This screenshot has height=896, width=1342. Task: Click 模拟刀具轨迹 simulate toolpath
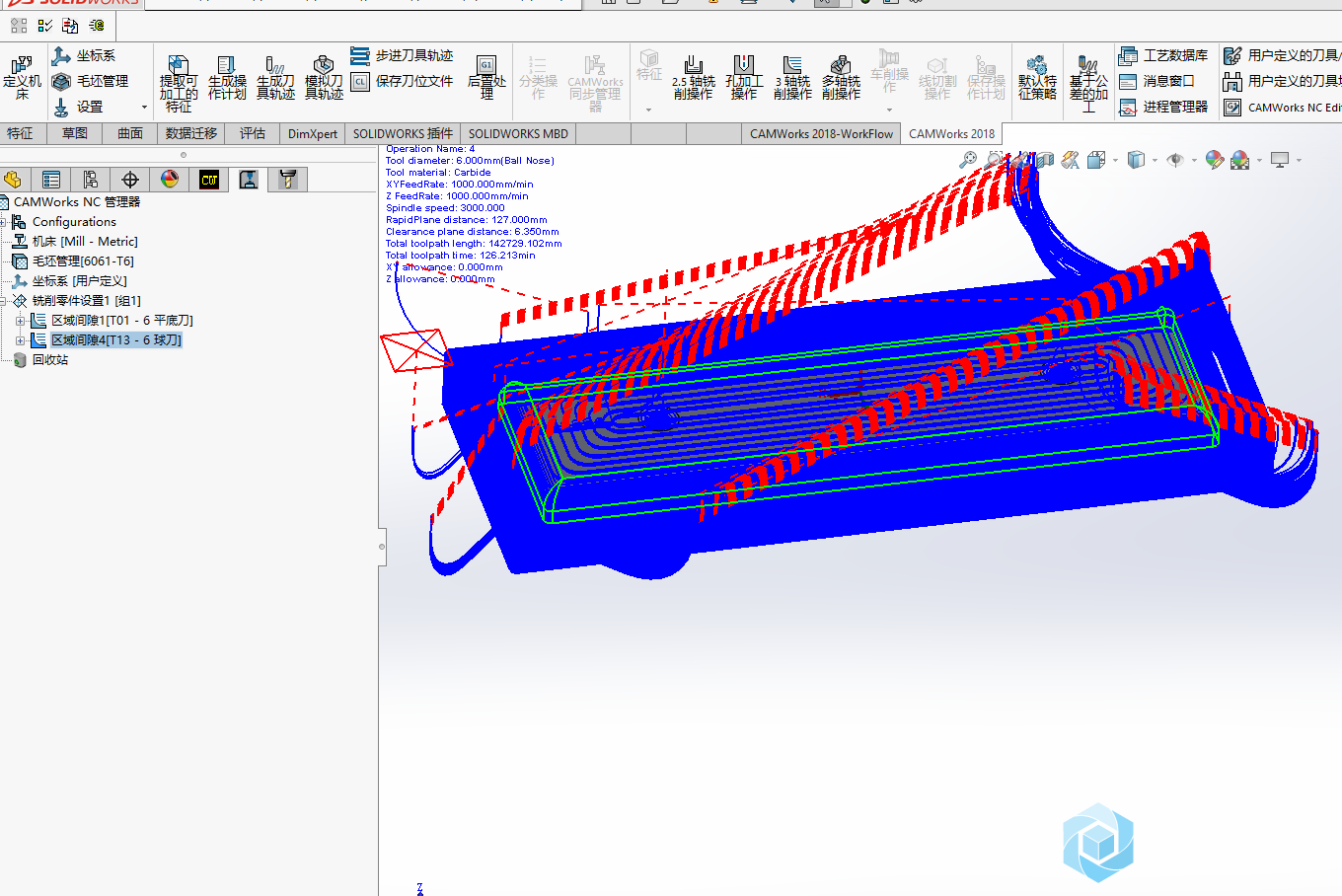click(324, 79)
